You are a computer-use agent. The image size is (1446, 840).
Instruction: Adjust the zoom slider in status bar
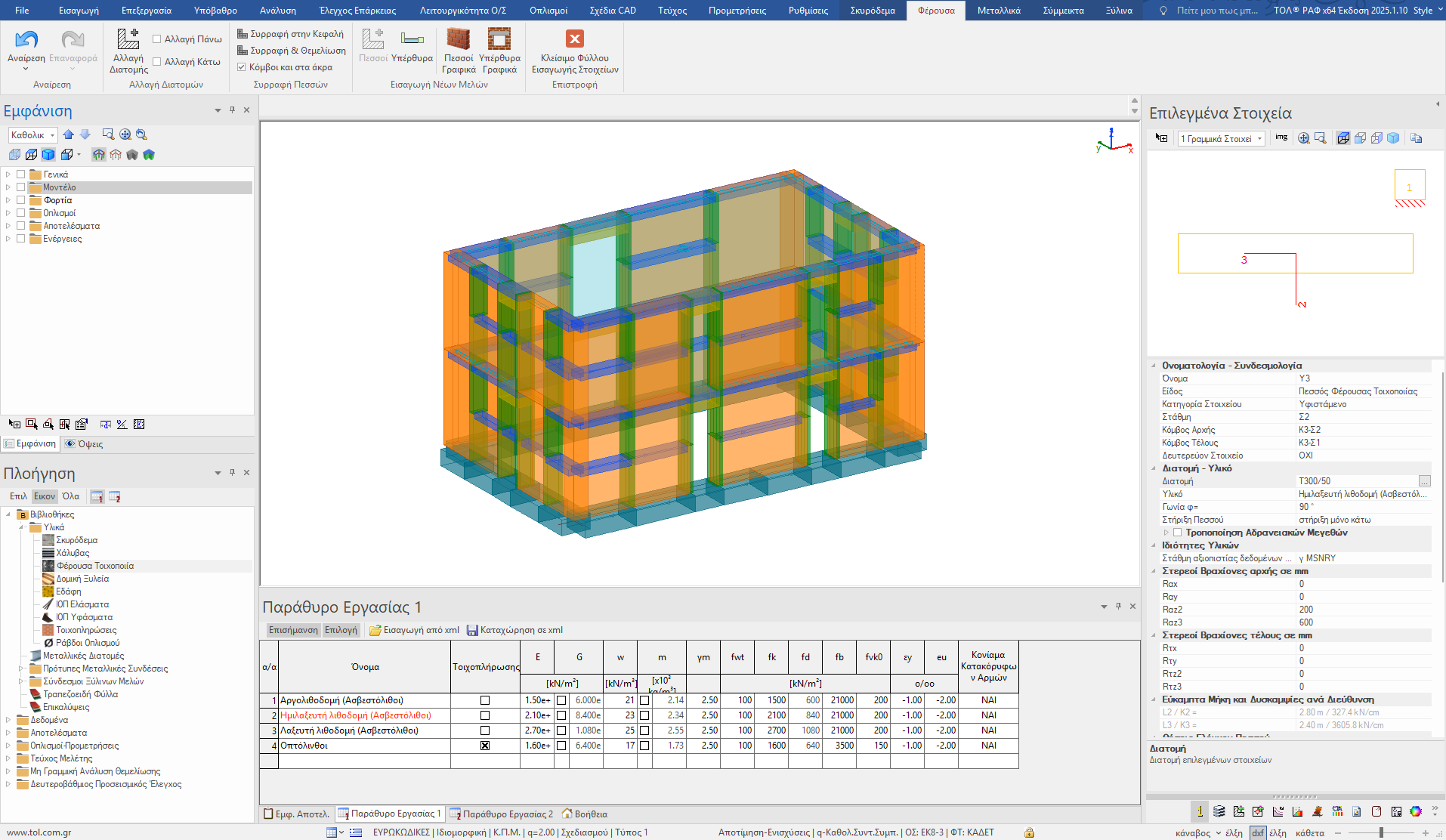pyautogui.click(x=1381, y=832)
